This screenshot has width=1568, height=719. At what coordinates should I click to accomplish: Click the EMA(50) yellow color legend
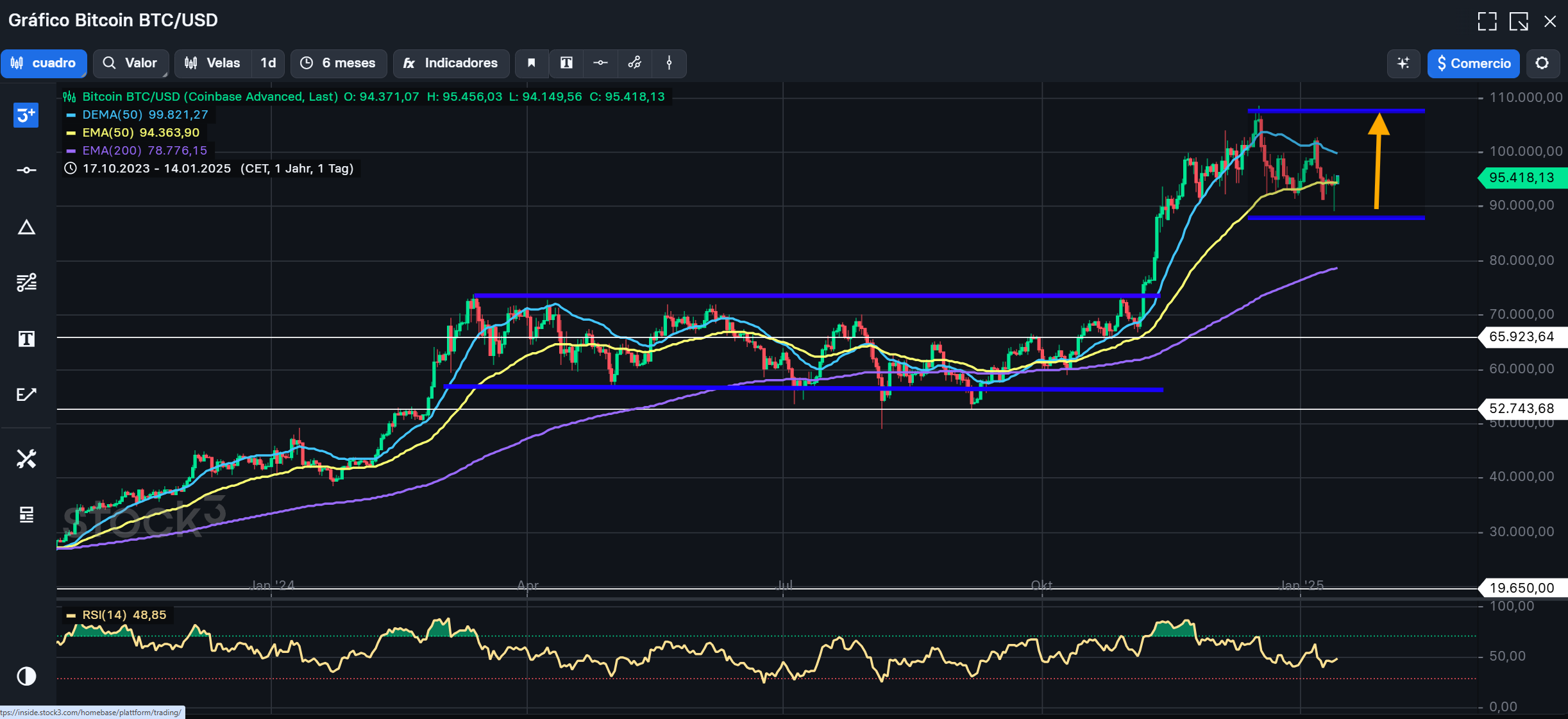(71, 133)
